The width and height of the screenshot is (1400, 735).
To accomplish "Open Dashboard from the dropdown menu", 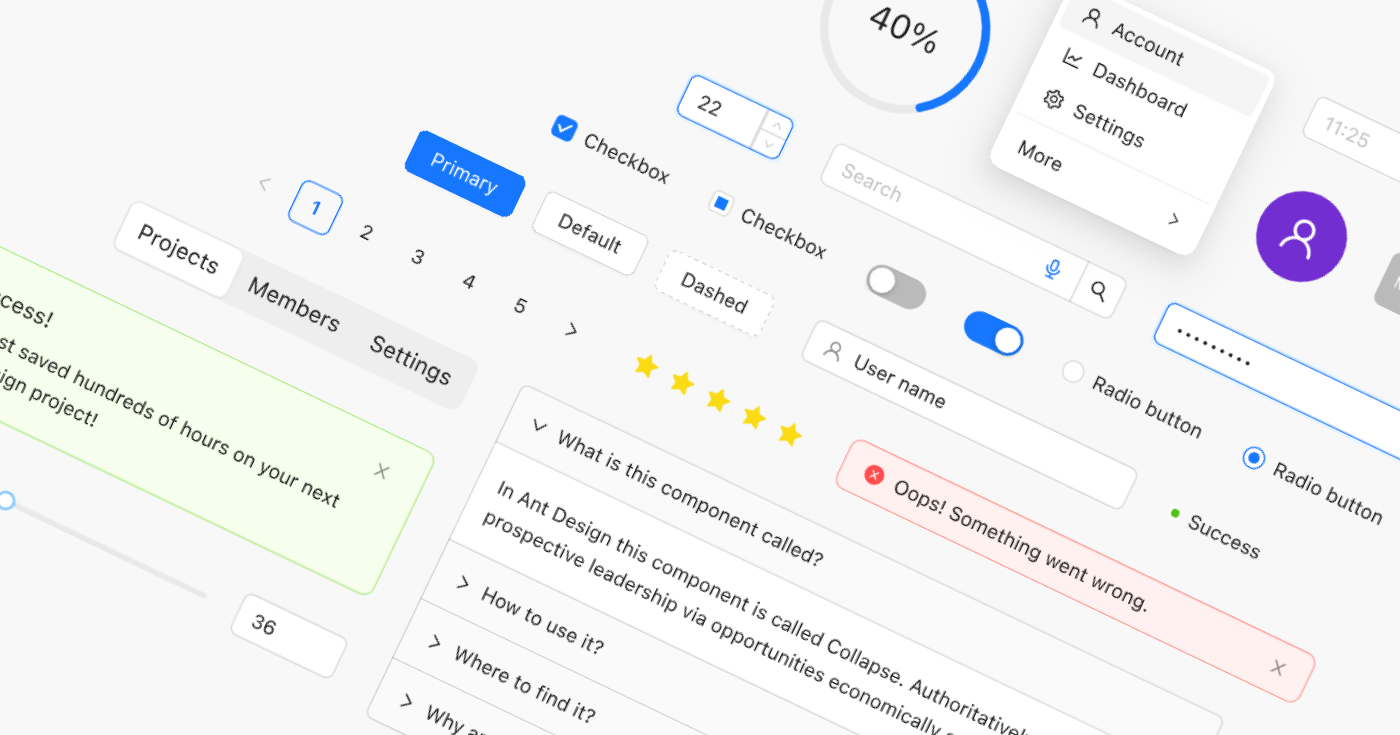I will 1138,89.
